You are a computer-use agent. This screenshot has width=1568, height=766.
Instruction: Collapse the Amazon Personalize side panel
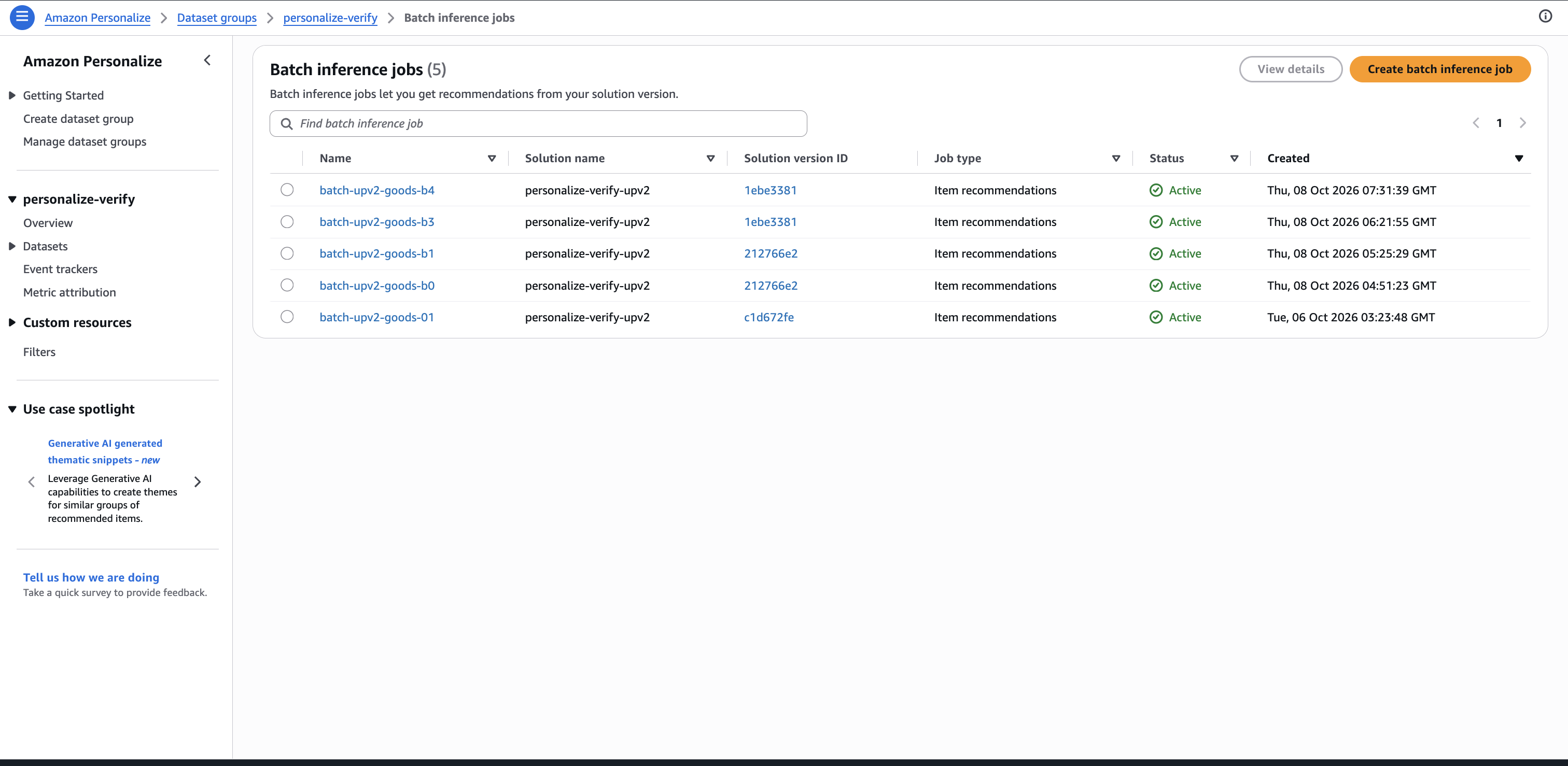pyautogui.click(x=207, y=60)
